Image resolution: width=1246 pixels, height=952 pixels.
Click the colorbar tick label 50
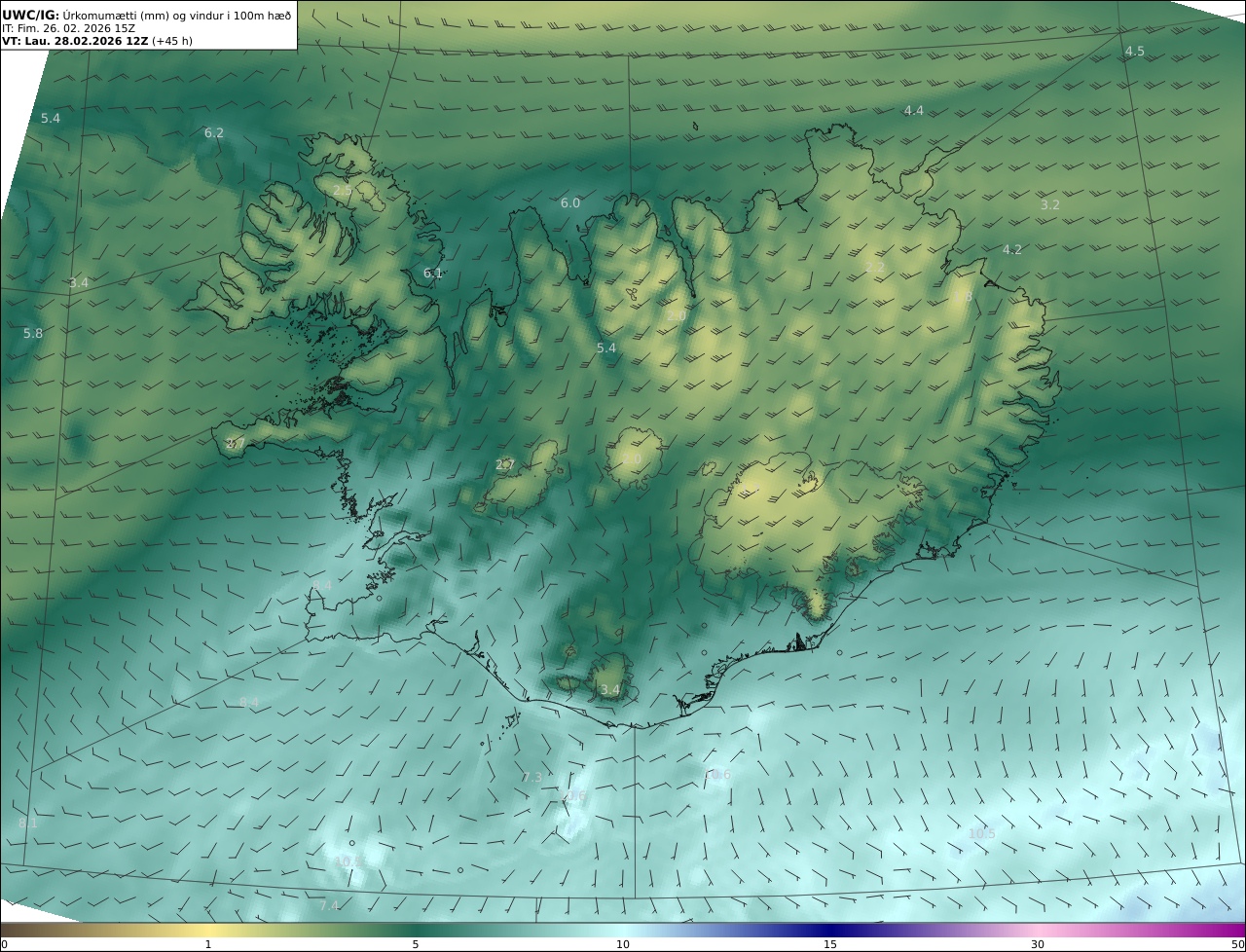tap(1238, 944)
